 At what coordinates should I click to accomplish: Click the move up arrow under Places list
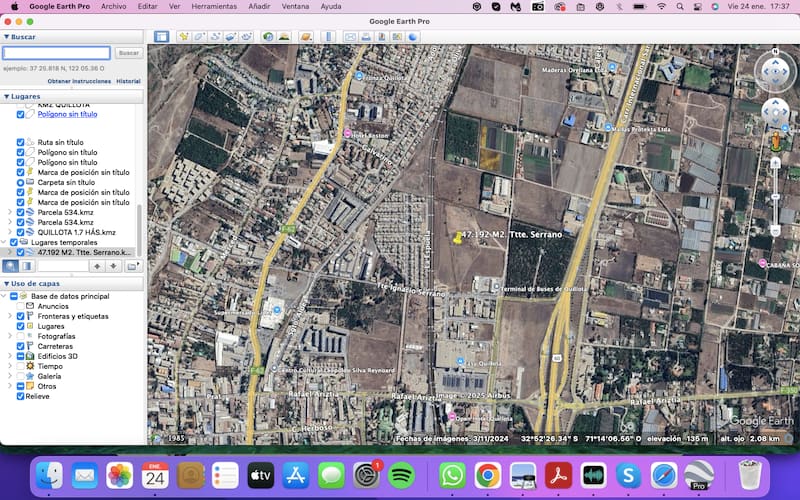point(97,266)
